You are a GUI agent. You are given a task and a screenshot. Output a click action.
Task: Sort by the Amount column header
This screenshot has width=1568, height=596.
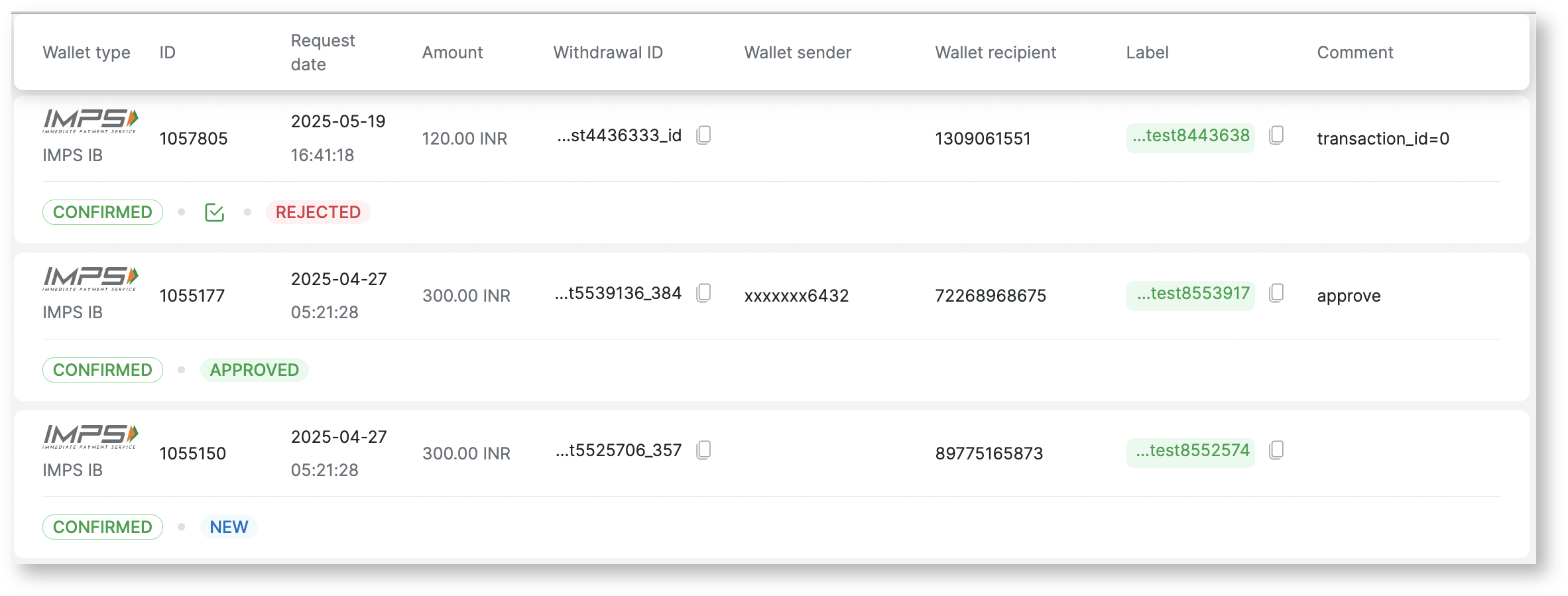click(x=452, y=52)
